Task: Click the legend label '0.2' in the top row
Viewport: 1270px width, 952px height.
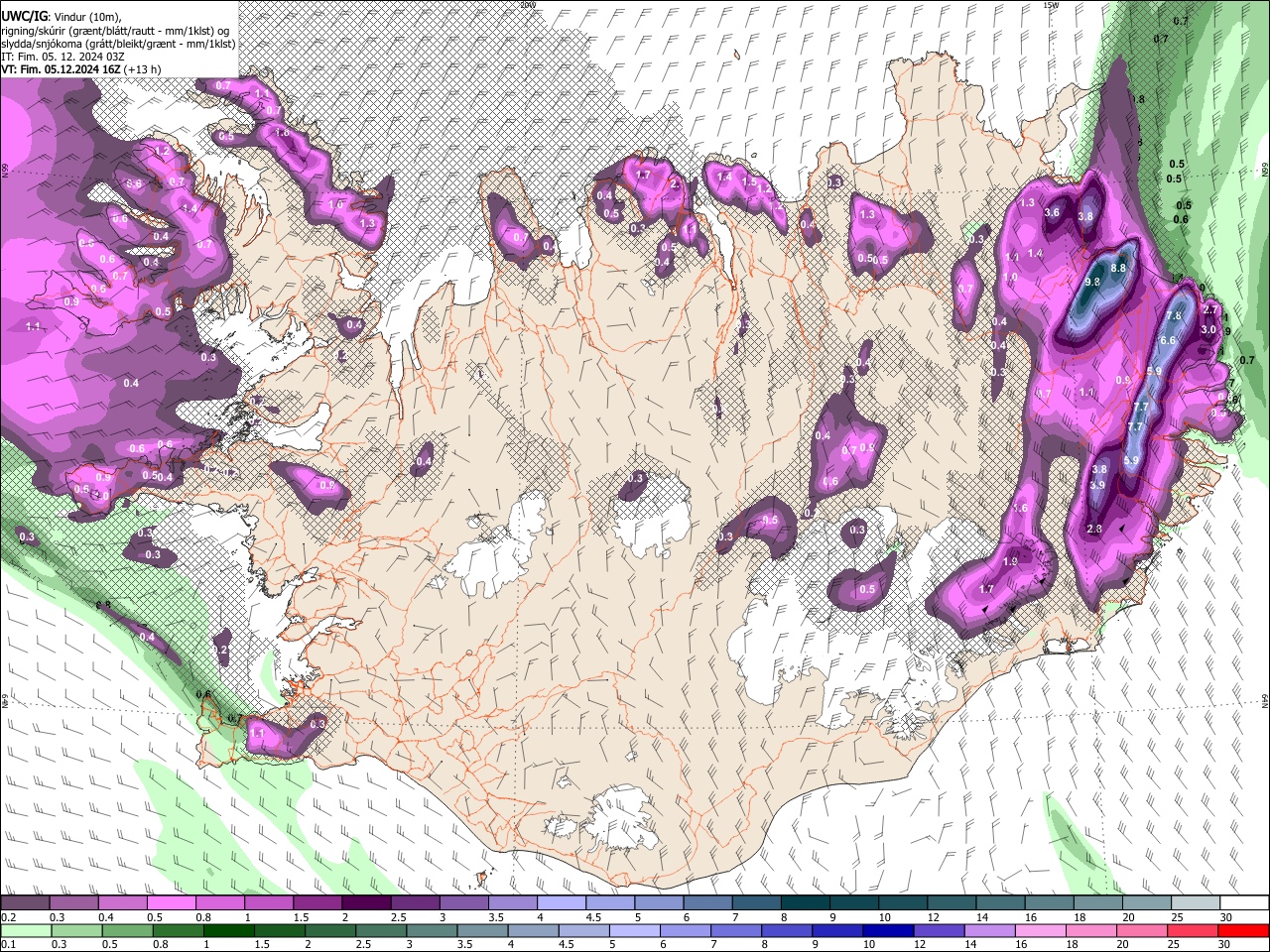Action: 8,917
